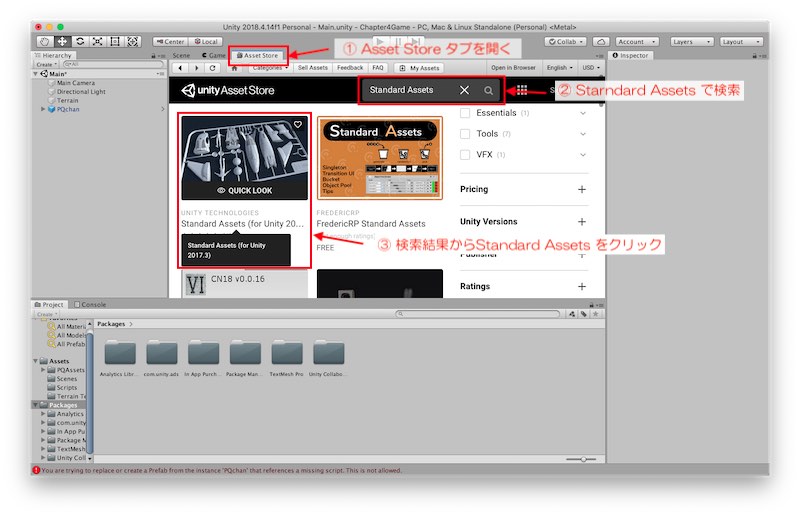
Task: Expand the Pricing filter
Action: 582,189
